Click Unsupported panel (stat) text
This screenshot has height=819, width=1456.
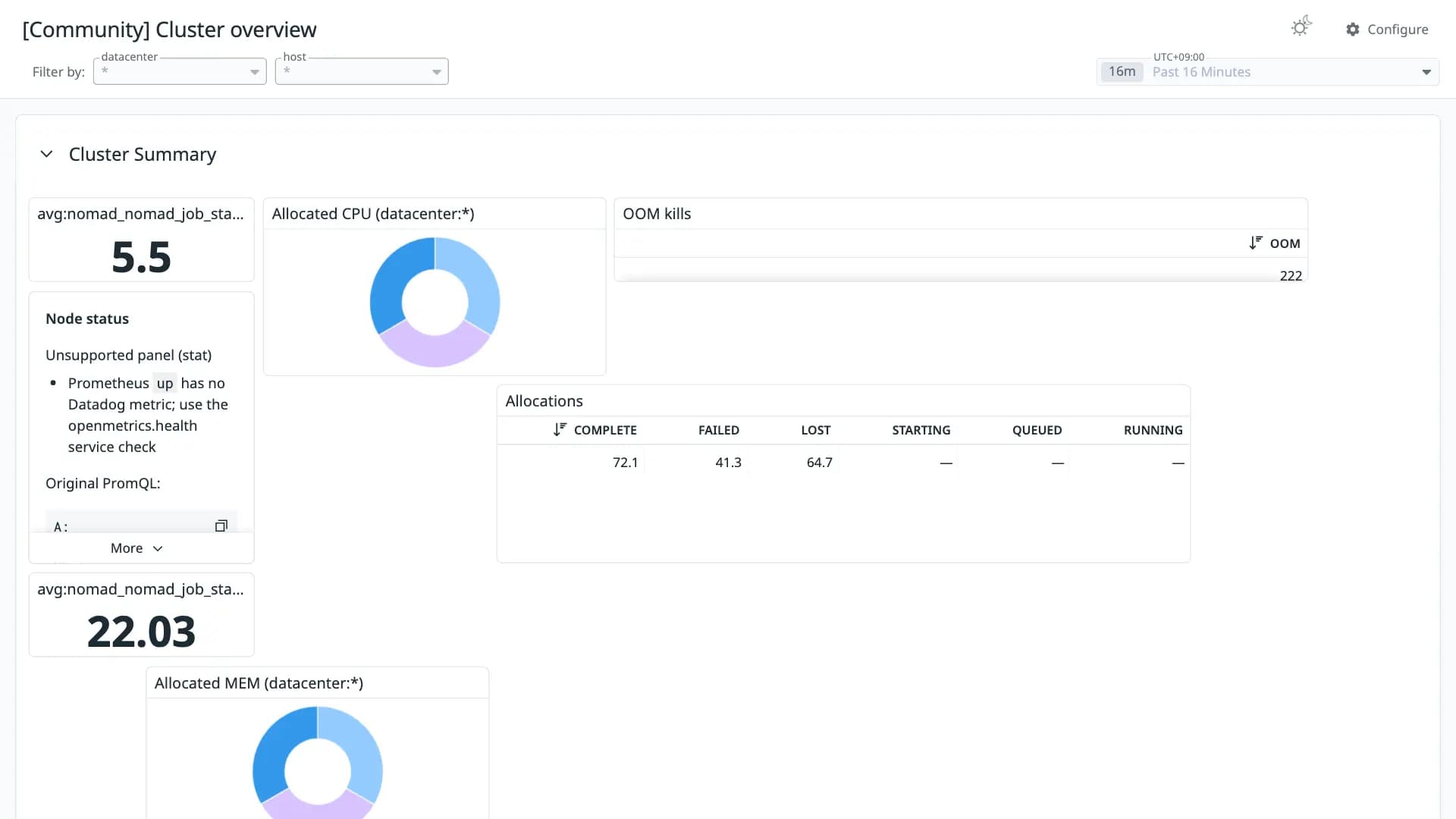128,355
